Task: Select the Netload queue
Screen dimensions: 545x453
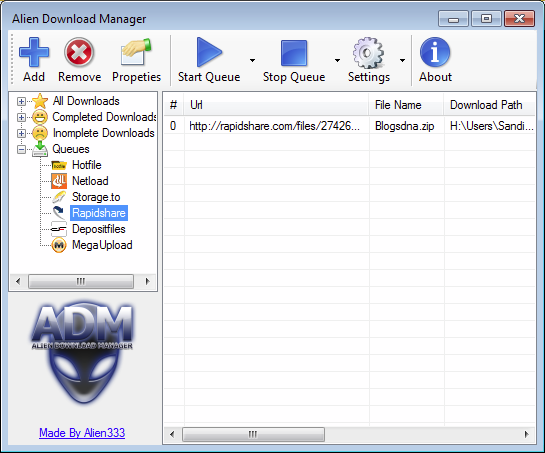Action: coord(90,181)
